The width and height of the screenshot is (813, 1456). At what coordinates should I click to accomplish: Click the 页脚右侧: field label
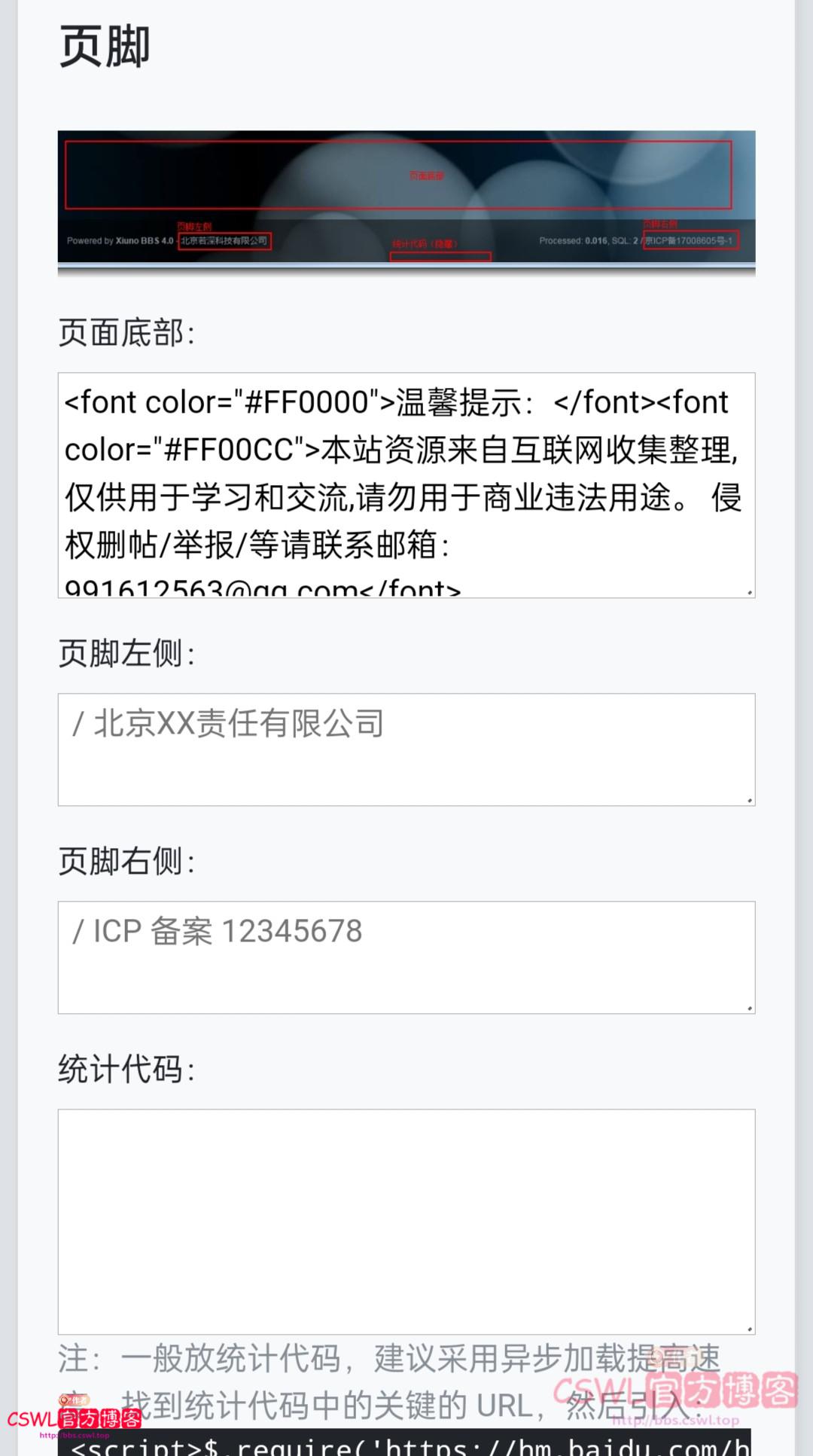click(126, 861)
